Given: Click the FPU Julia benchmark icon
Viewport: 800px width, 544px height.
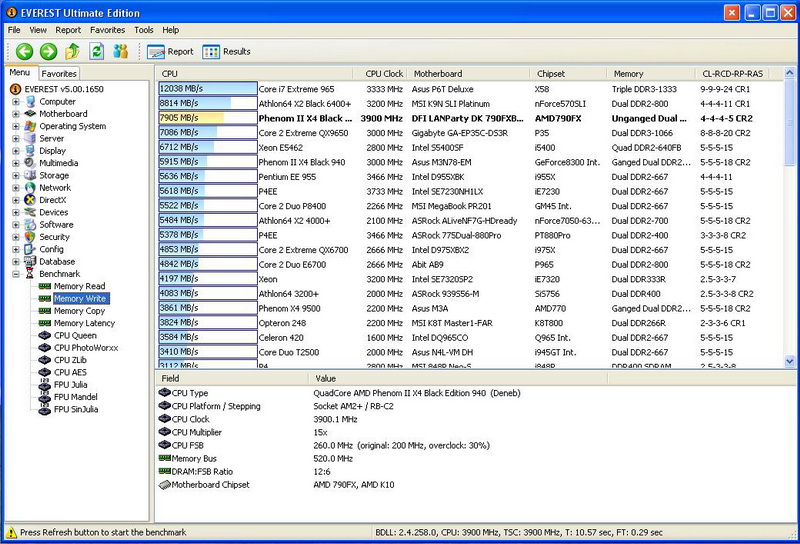Looking at the screenshot, I should click(45, 384).
